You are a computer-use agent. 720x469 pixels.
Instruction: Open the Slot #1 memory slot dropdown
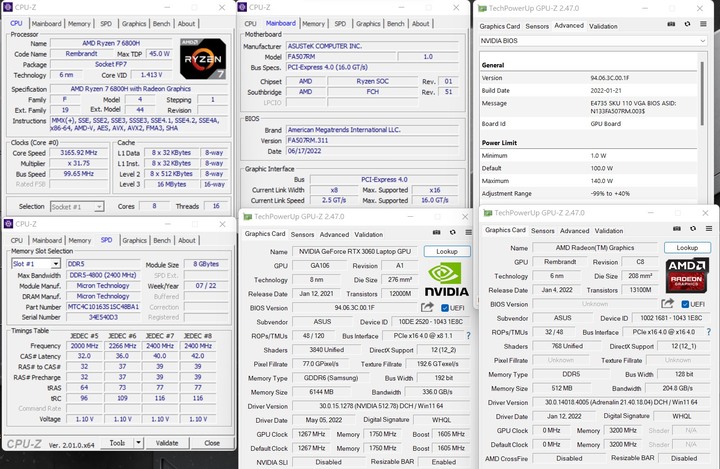tap(36, 264)
